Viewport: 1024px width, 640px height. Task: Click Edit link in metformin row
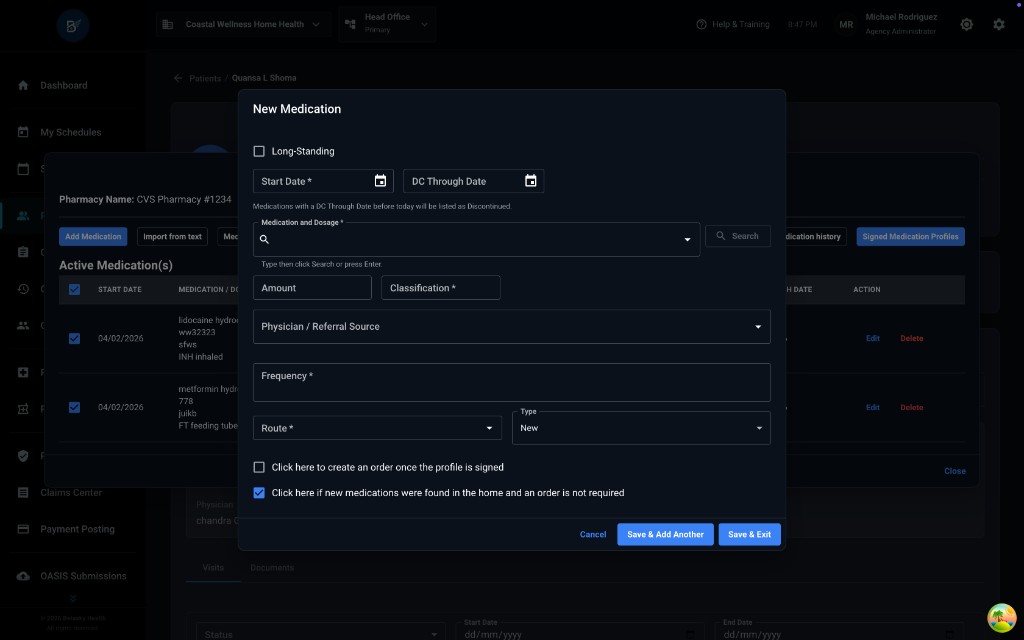pos(872,407)
